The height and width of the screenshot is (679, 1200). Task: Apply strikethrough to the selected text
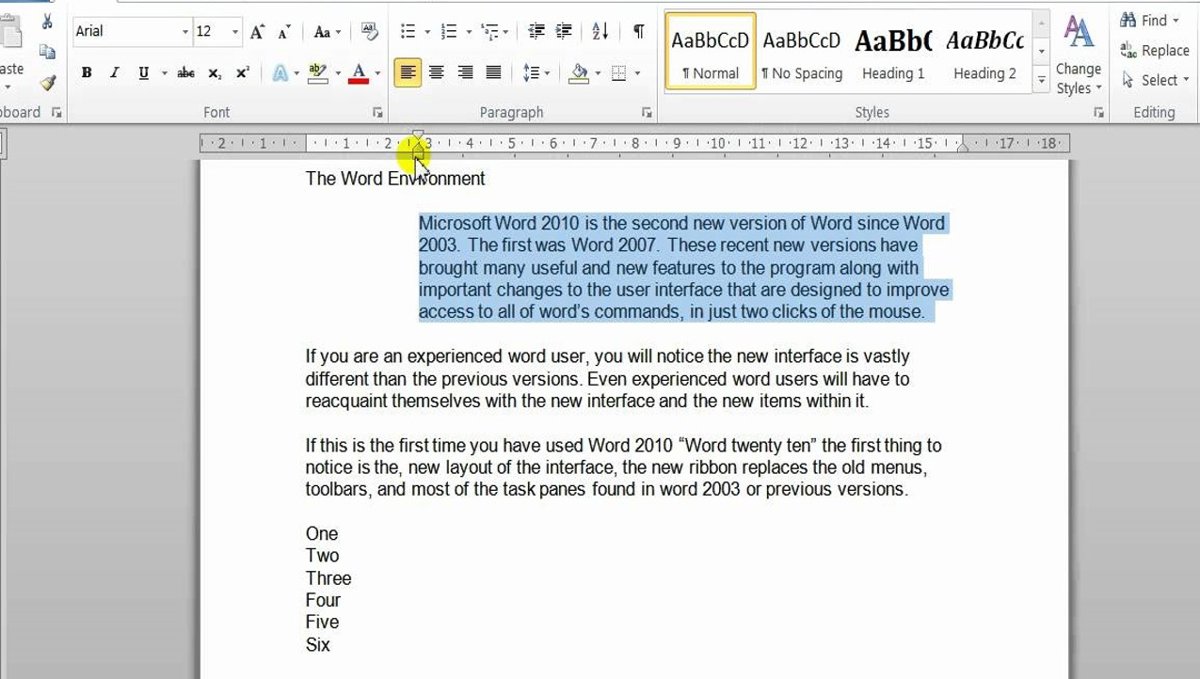point(185,73)
